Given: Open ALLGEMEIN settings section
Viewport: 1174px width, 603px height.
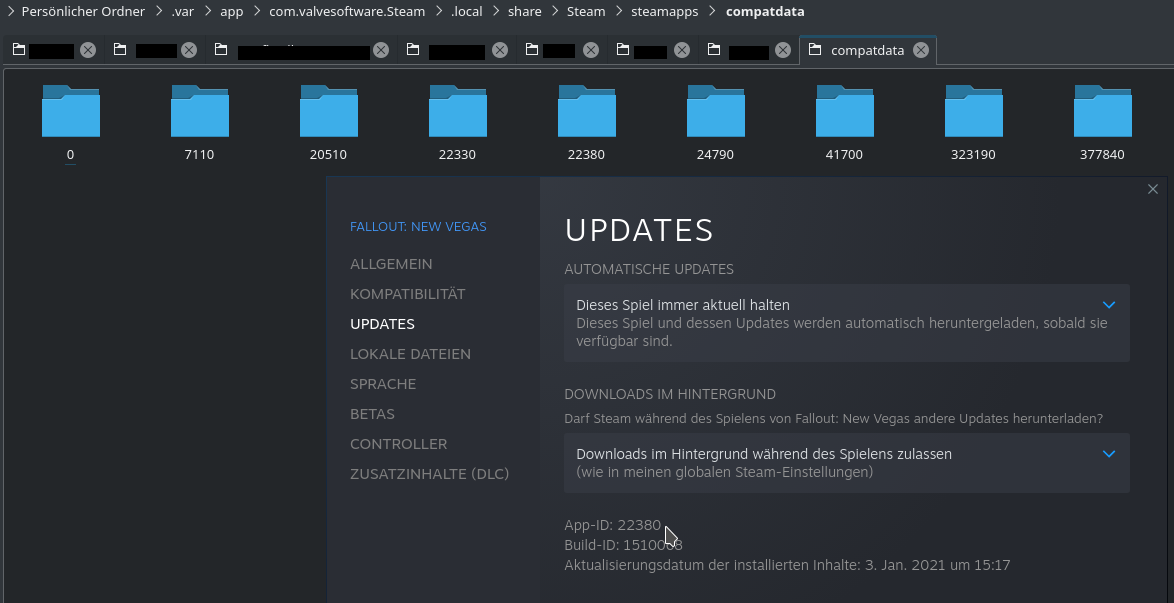Looking at the screenshot, I should [x=391, y=264].
